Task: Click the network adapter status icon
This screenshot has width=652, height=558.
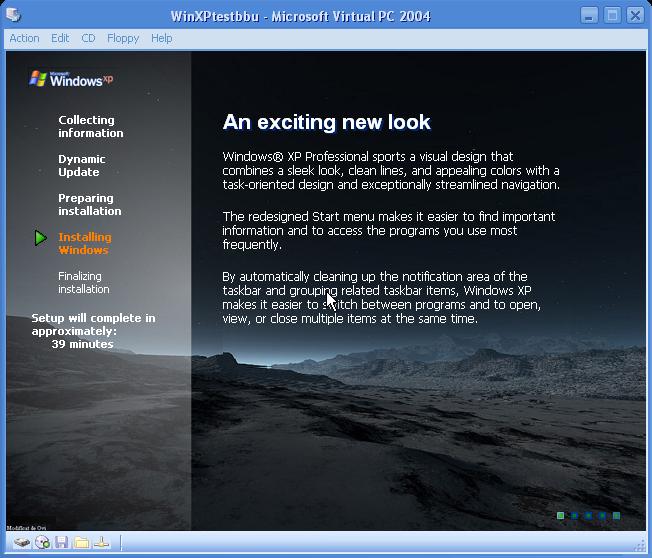Action: 101,543
